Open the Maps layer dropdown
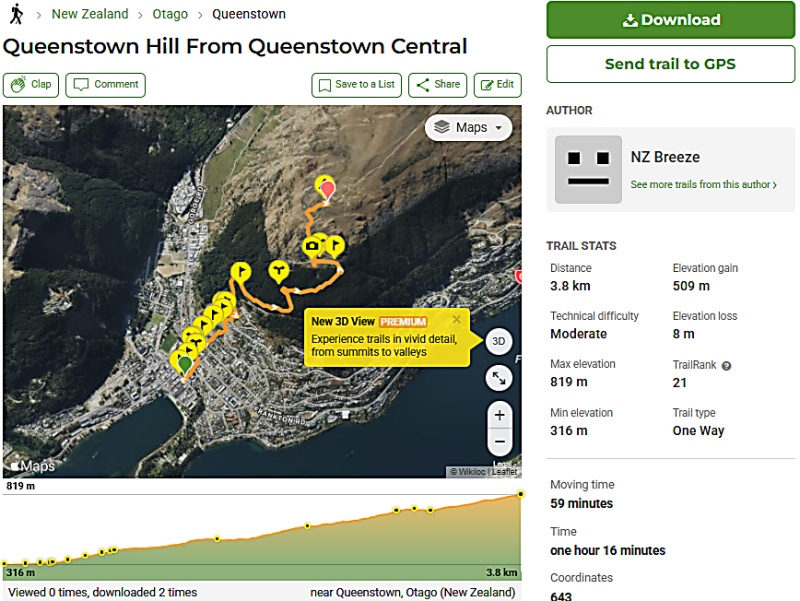The width and height of the screenshot is (800, 601). pyautogui.click(x=468, y=128)
